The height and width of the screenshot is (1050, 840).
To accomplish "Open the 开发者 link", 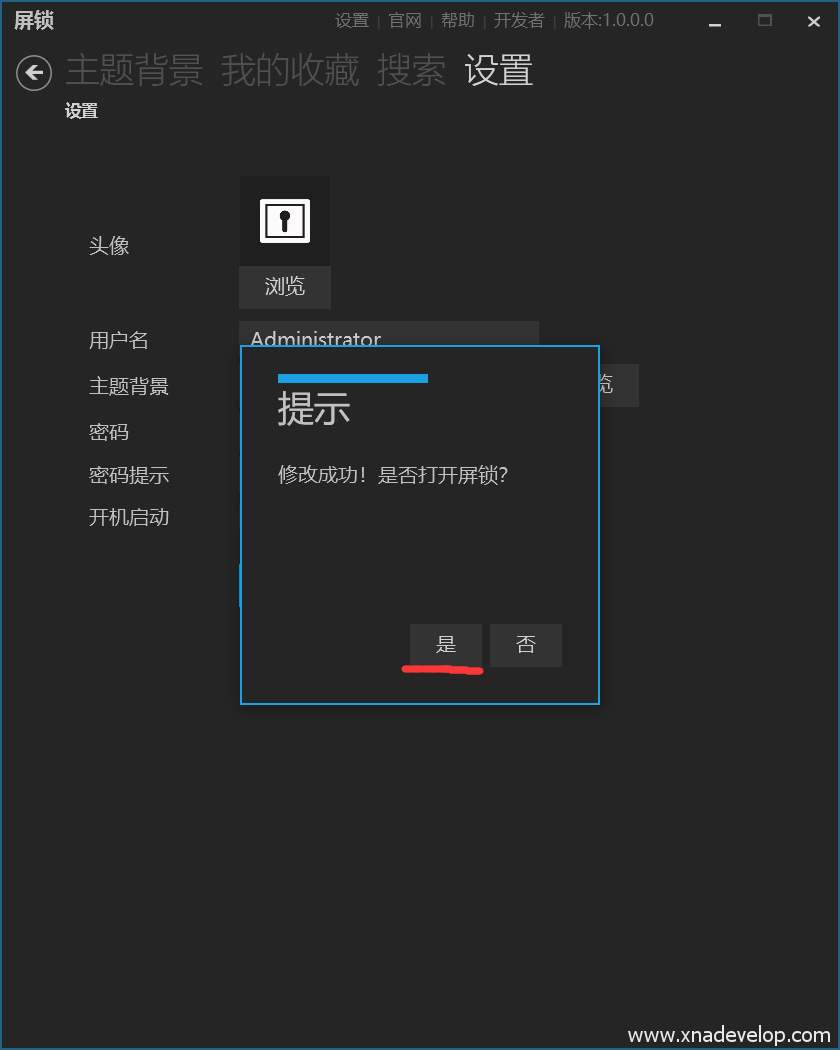I will [519, 21].
